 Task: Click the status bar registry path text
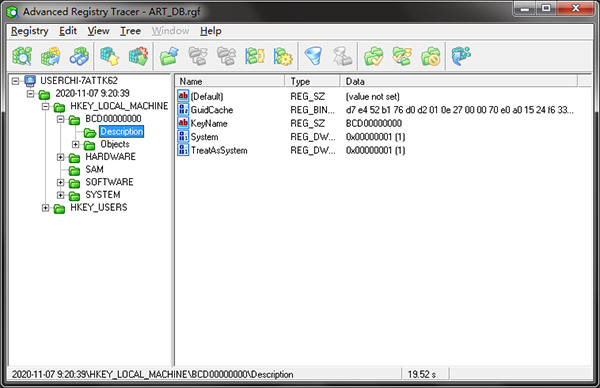152,374
